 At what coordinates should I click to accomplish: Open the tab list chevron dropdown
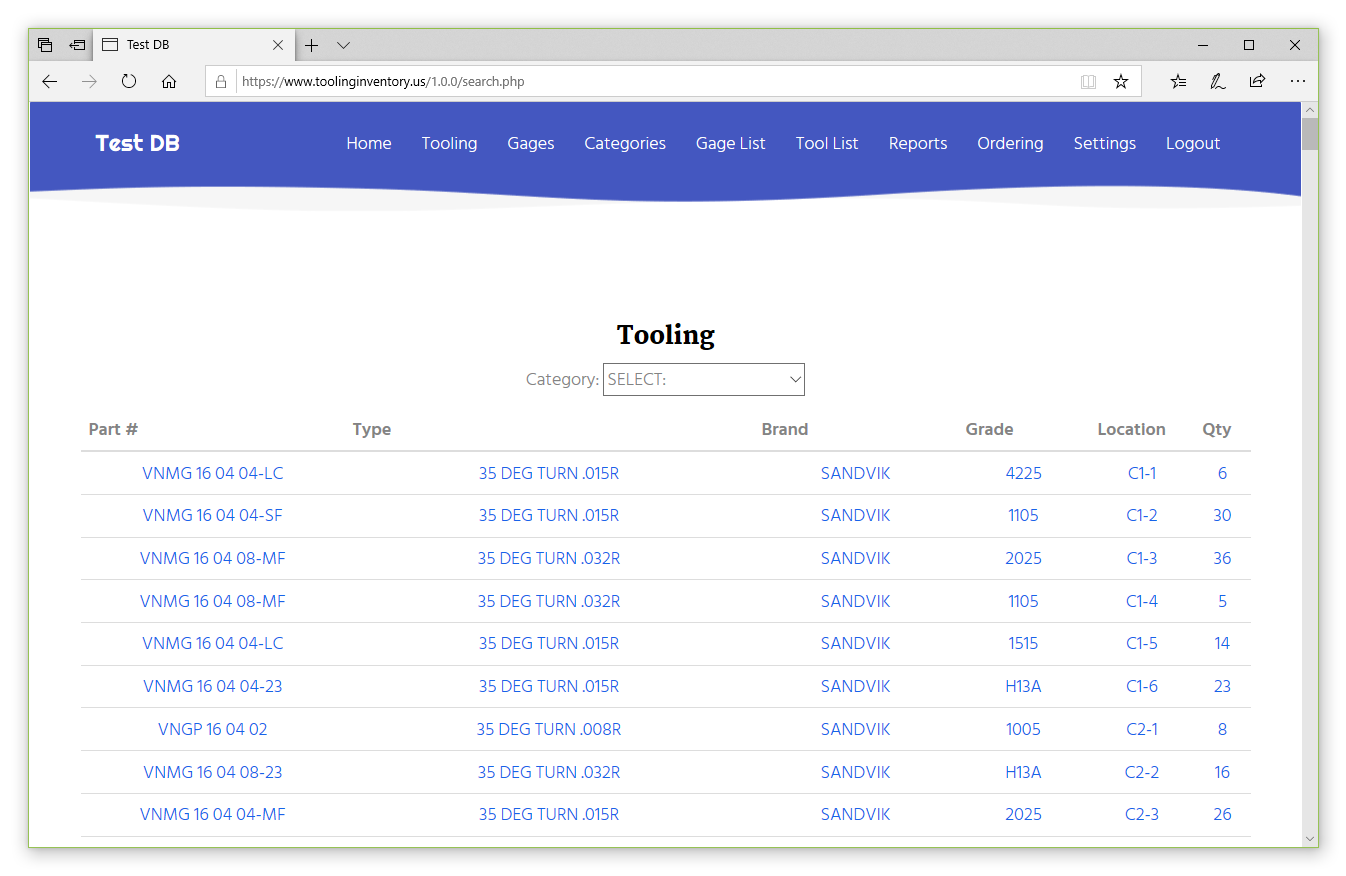[343, 45]
